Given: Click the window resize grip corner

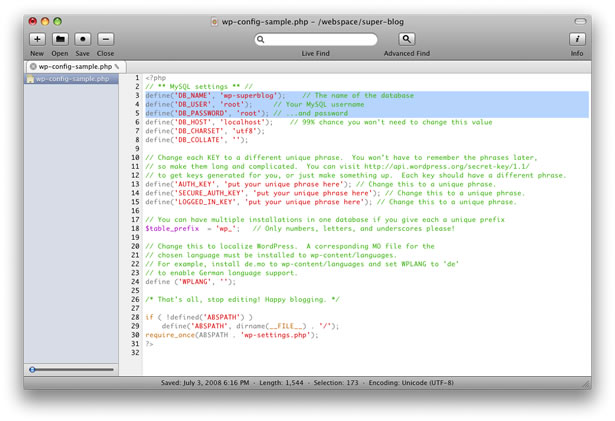Looking at the screenshot, I should (586, 383).
